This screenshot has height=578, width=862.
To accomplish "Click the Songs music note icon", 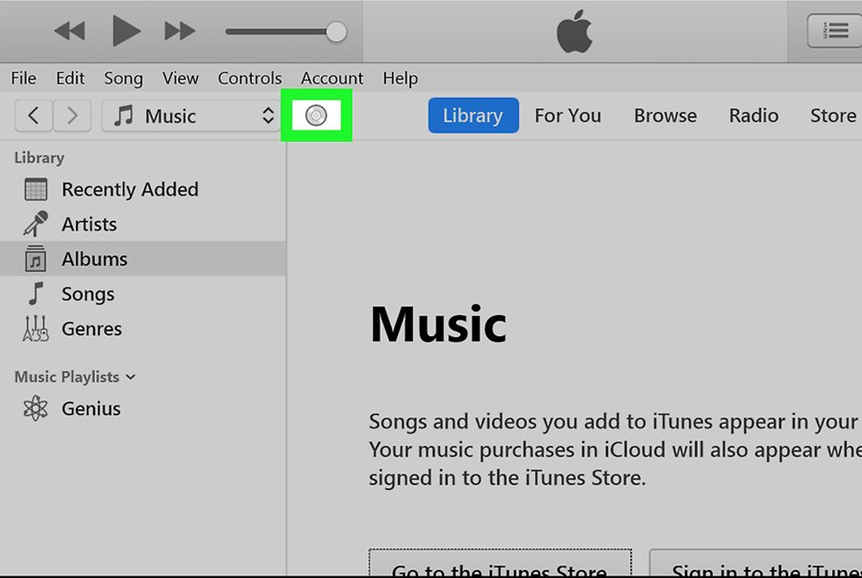I will pos(36,294).
